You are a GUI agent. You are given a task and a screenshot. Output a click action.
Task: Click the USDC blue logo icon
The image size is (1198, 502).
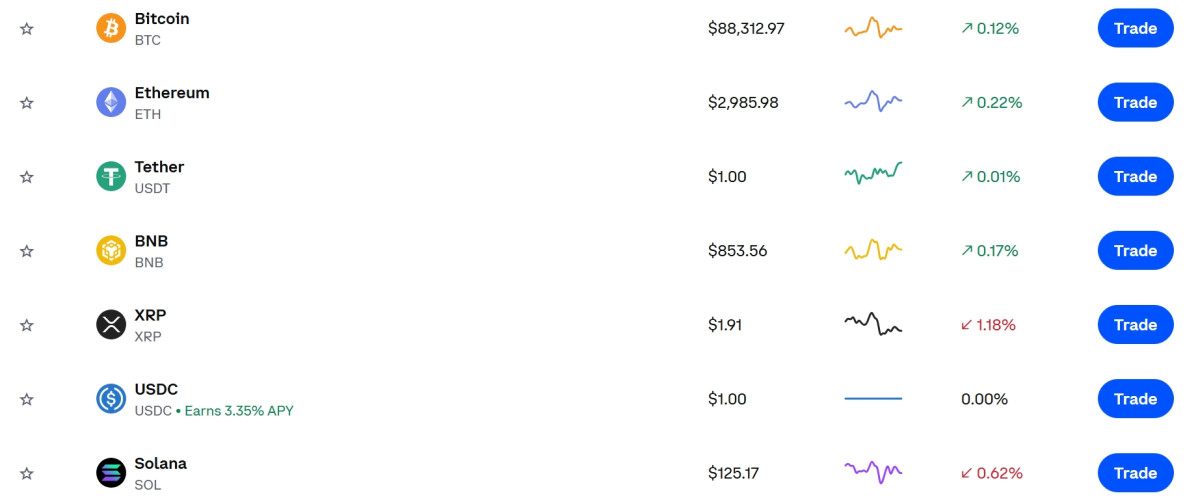click(111, 399)
